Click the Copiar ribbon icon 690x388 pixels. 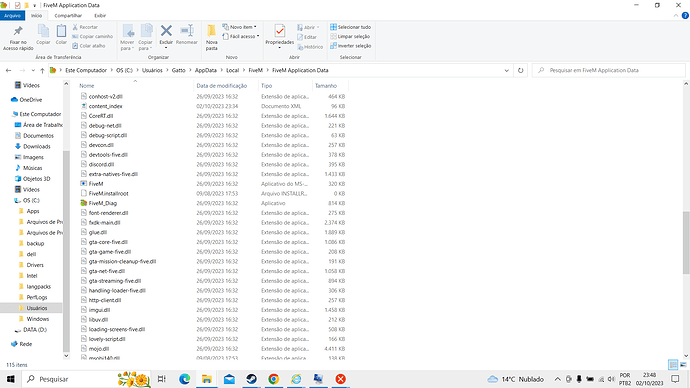click(x=43, y=34)
